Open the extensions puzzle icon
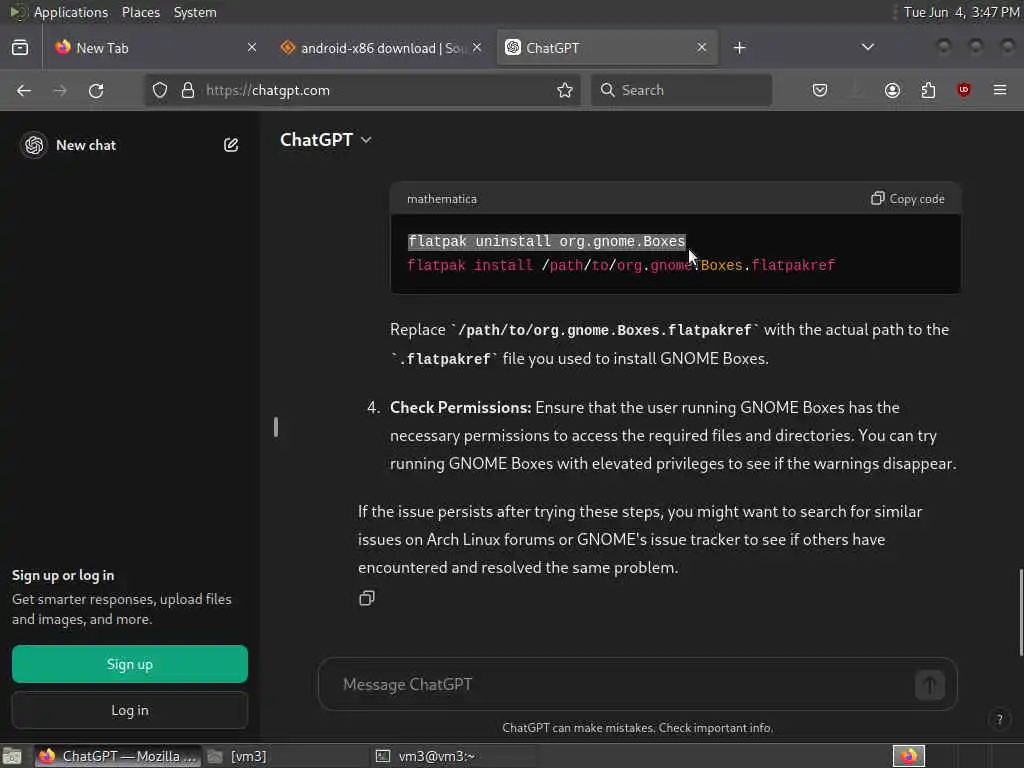This screenshot has width=1024, height=768. tap(928, 90)
